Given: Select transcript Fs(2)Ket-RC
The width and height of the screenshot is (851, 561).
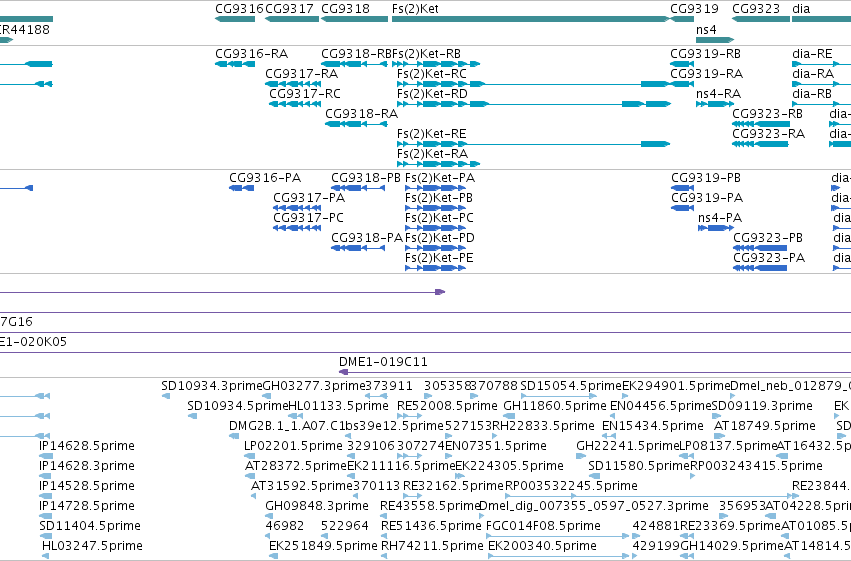Looking at the screenshot, I should (x=534, y=84).
